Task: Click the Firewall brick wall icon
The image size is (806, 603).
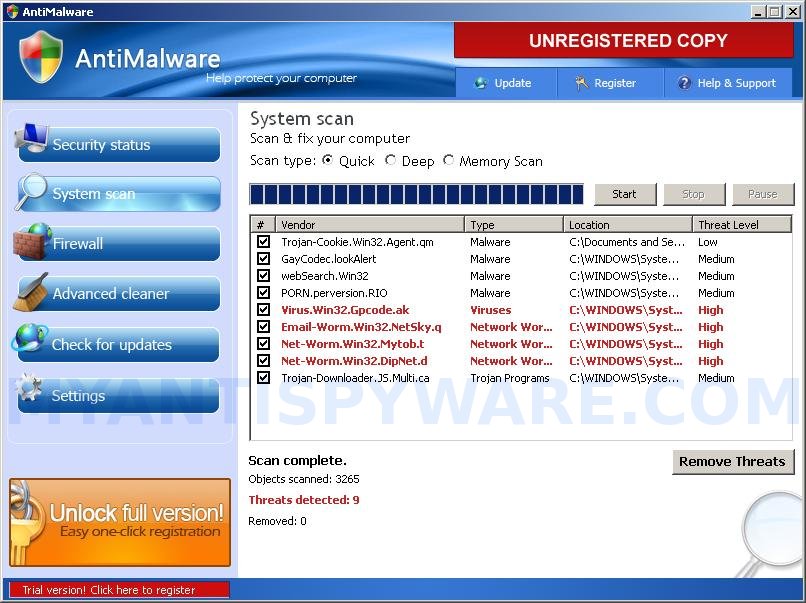Action: 32,241
